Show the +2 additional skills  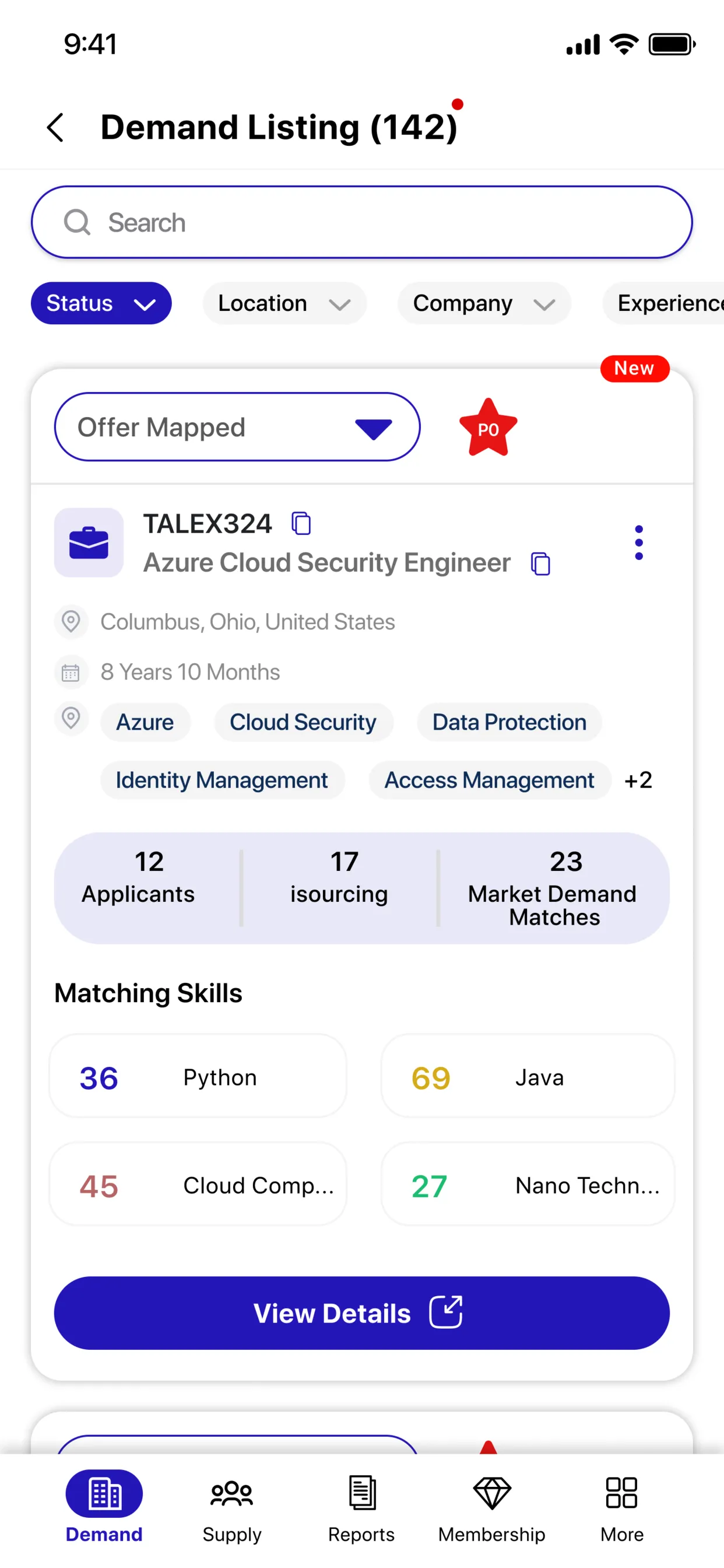638,780
